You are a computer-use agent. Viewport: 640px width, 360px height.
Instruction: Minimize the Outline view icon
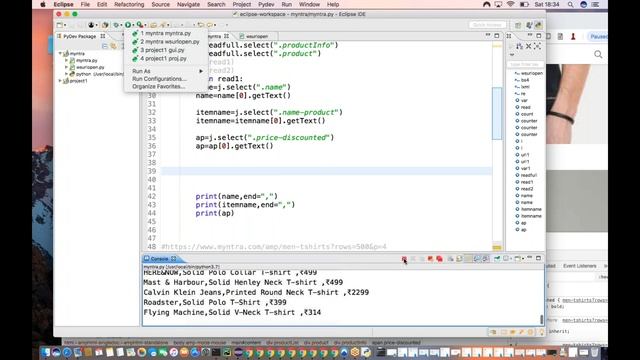tap(530, 36)
